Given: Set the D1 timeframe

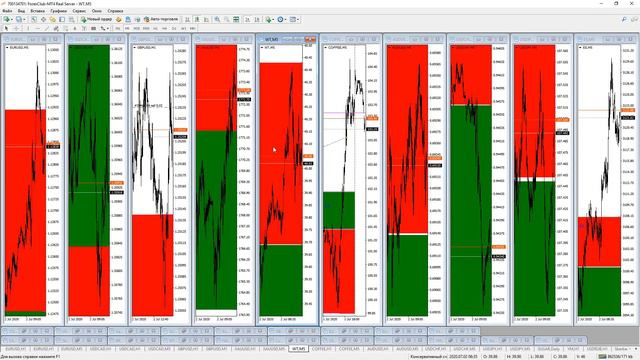Looking at the screenshot, I should 174,28.
